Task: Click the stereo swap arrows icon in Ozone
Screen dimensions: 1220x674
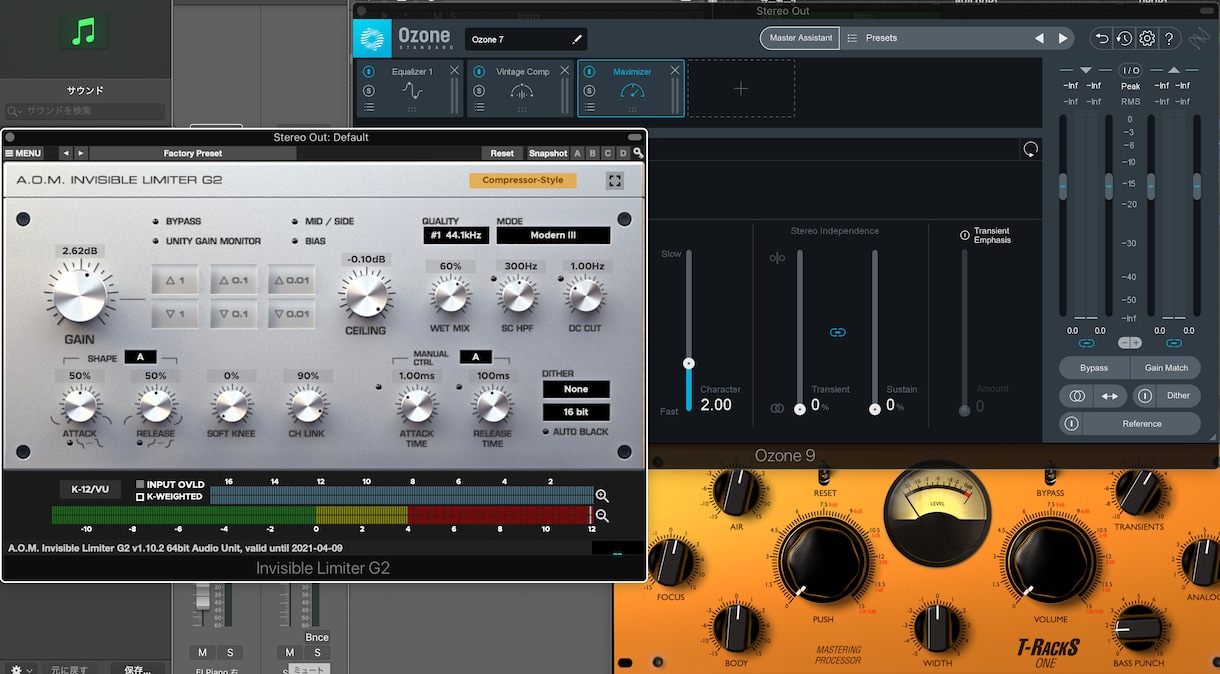Action: 1110,396
